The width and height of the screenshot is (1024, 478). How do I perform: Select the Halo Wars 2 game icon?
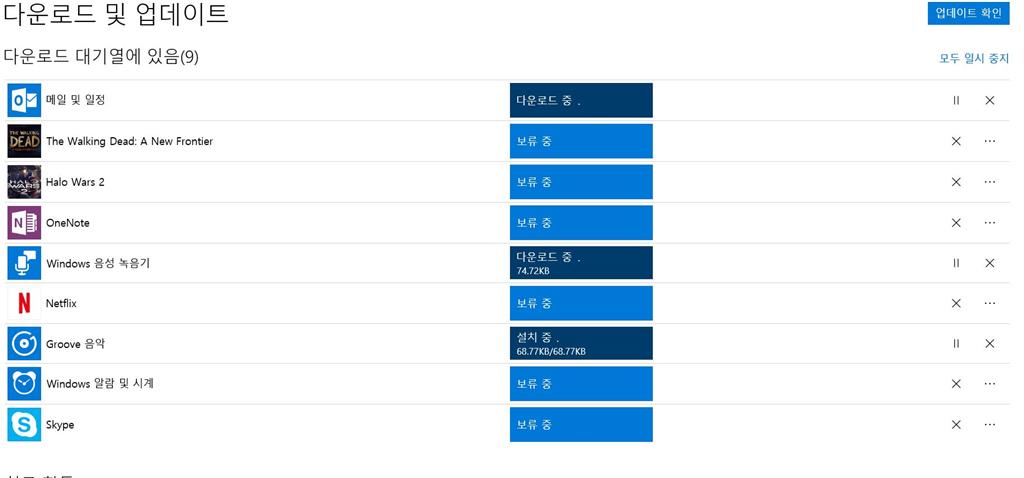point(24,182)
